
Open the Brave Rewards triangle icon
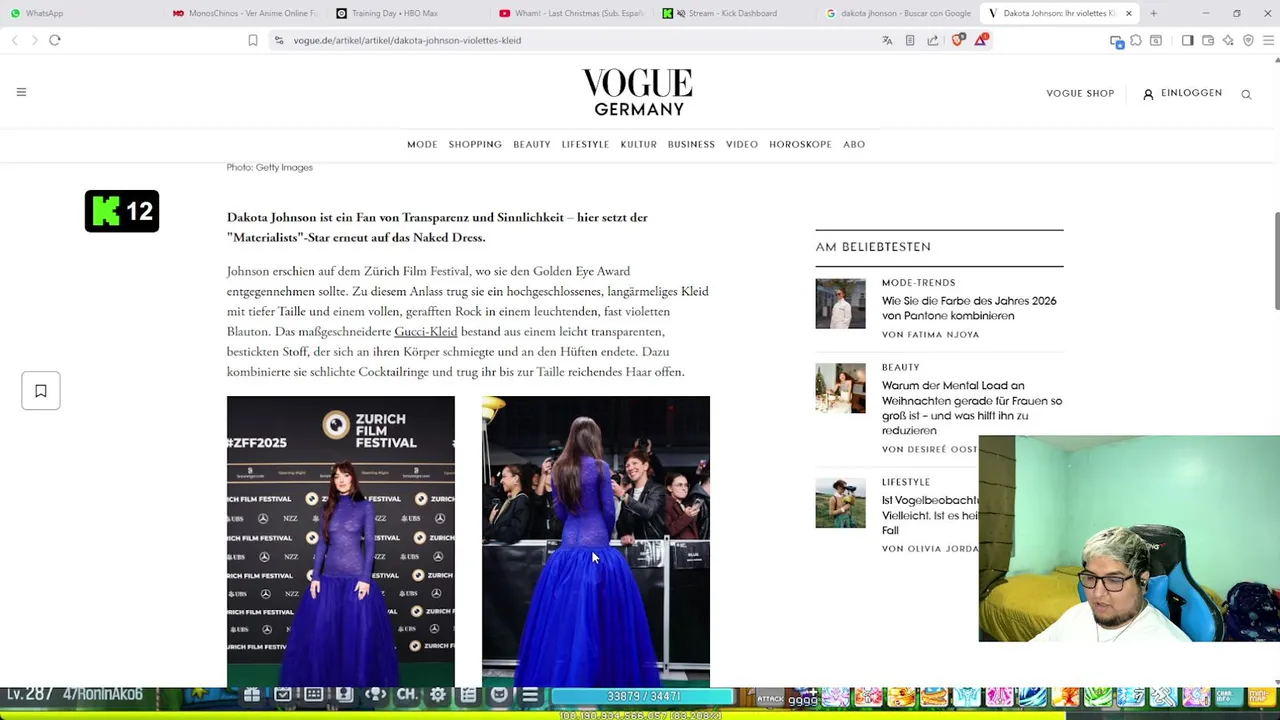pyautogui.click(x=981, y=40)
